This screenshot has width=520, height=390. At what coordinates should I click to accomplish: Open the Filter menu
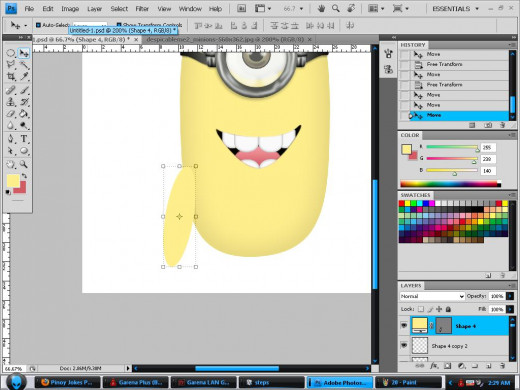(142, 9)
